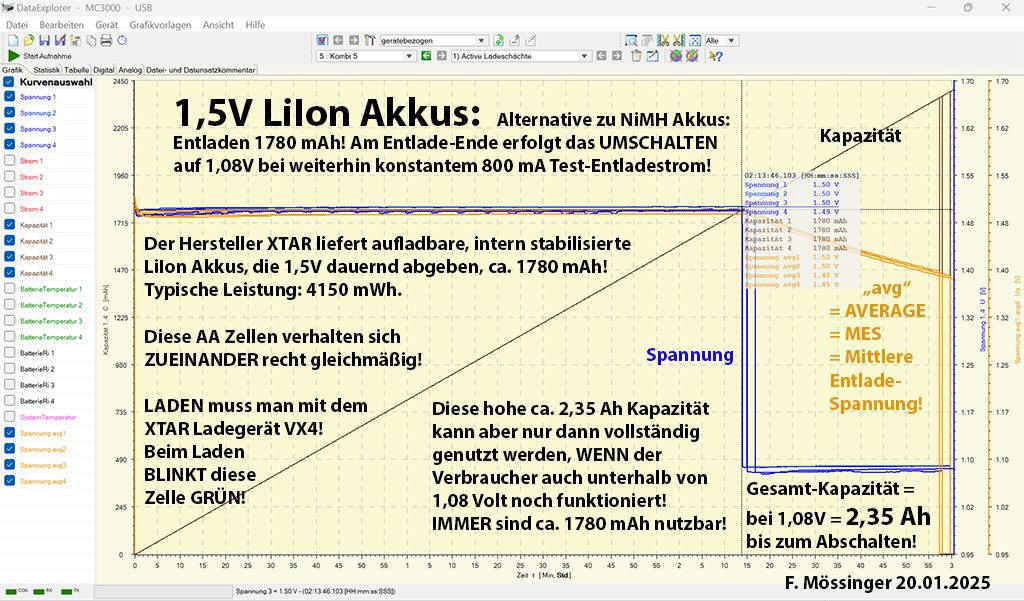Uncheck the Spannung 1 curve checkbox
The image size is (1024, 601).
click(x=10, y=97)
